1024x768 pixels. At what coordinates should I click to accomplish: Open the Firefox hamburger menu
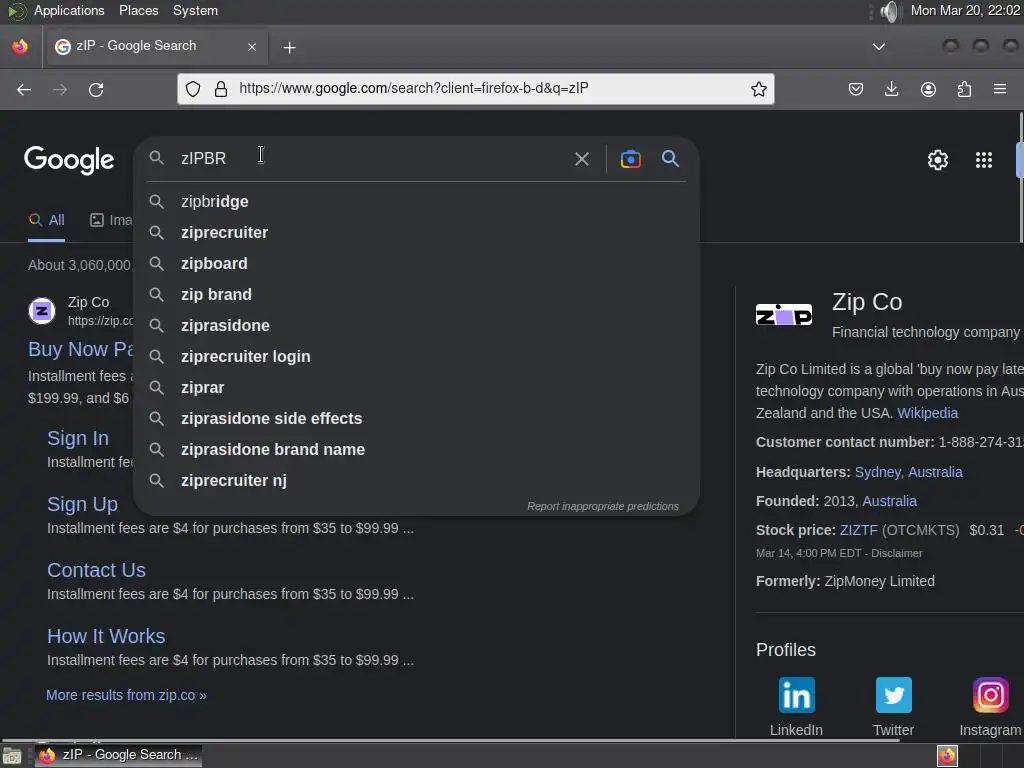tap(1000, 89)
